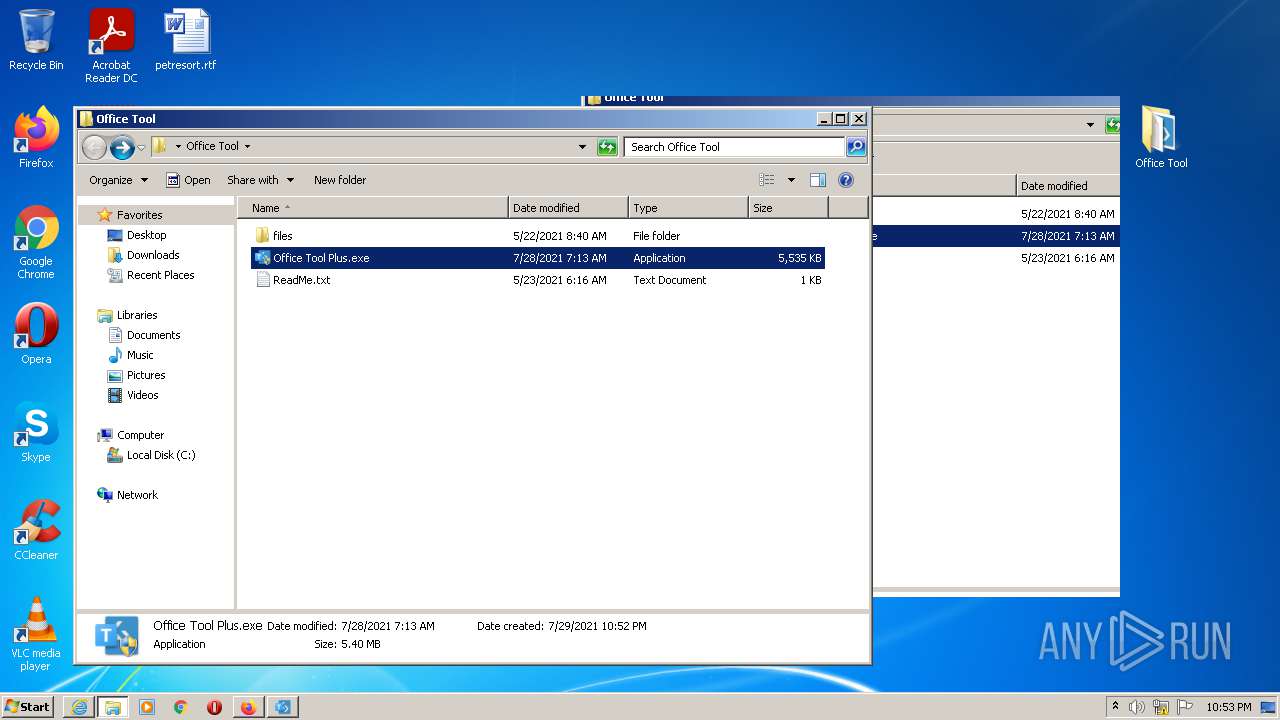The height and width of the screenshot is (720, 1280).
Task: Open the Start menu
Action: pos(27,707)
